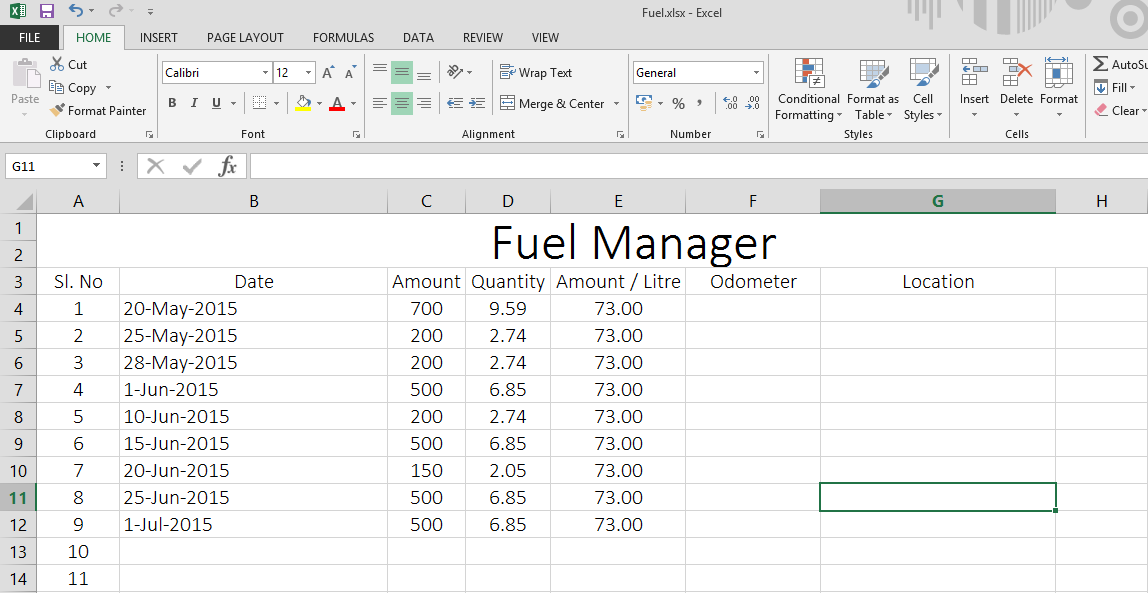Click the Orientation text-angle icon
1148x593 pixels.
tap(455, 72)
